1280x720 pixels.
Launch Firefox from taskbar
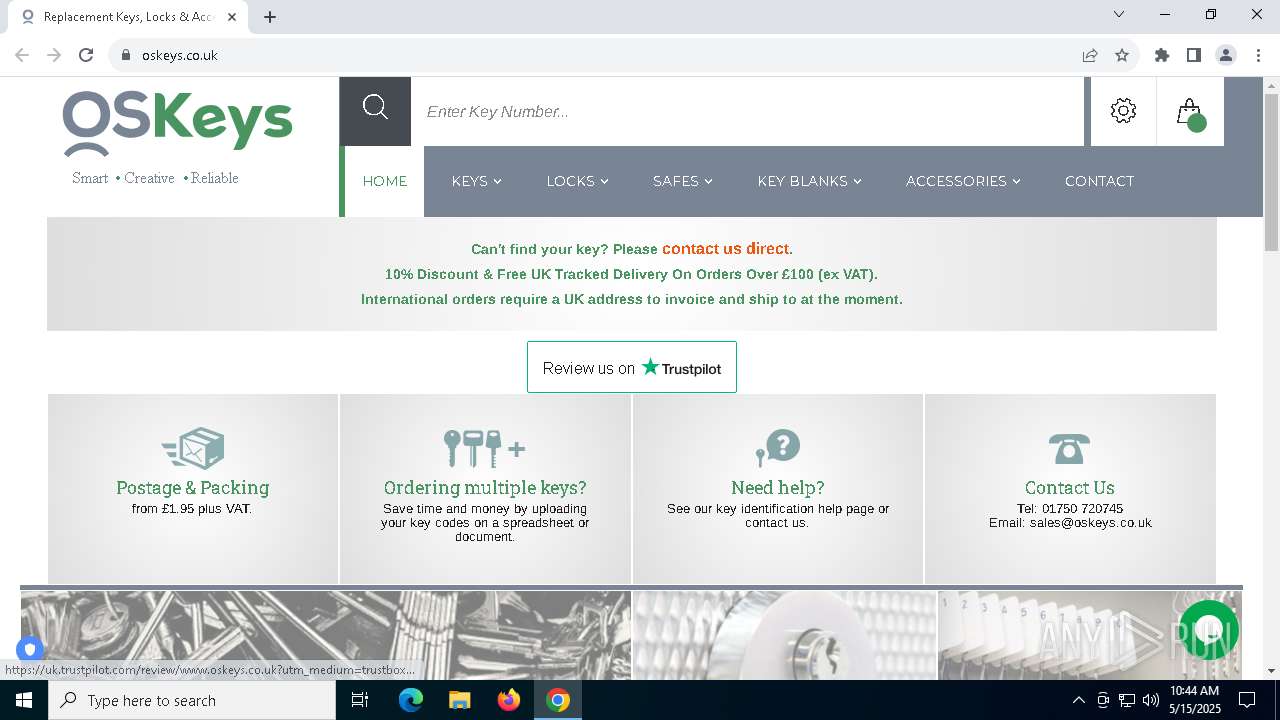point(509,700)
